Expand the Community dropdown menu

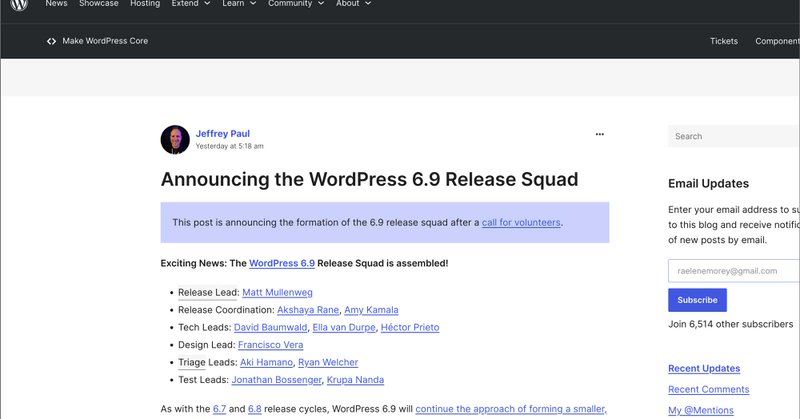pyautogui.click(x=296, y=4)
